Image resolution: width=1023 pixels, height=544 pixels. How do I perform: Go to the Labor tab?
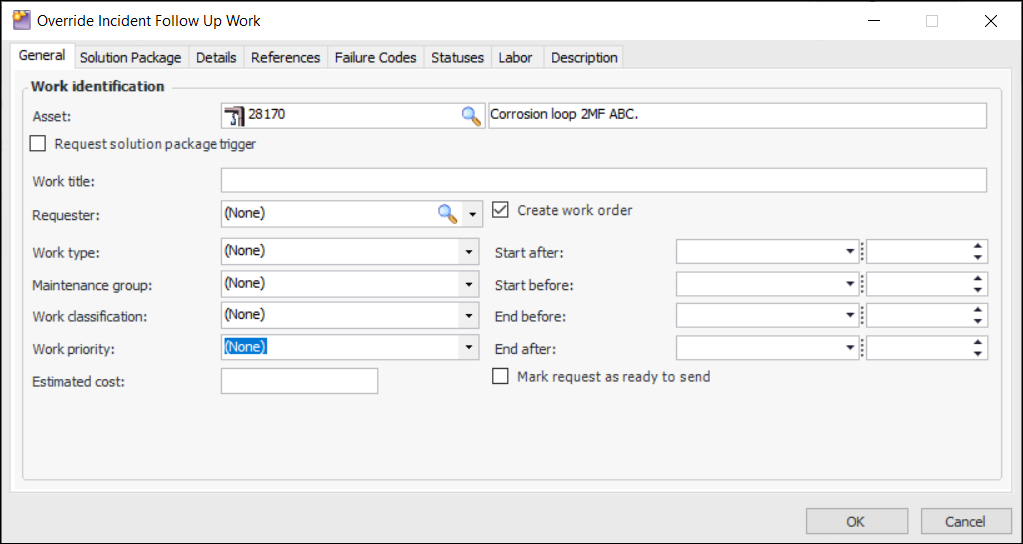coord(515,58)
